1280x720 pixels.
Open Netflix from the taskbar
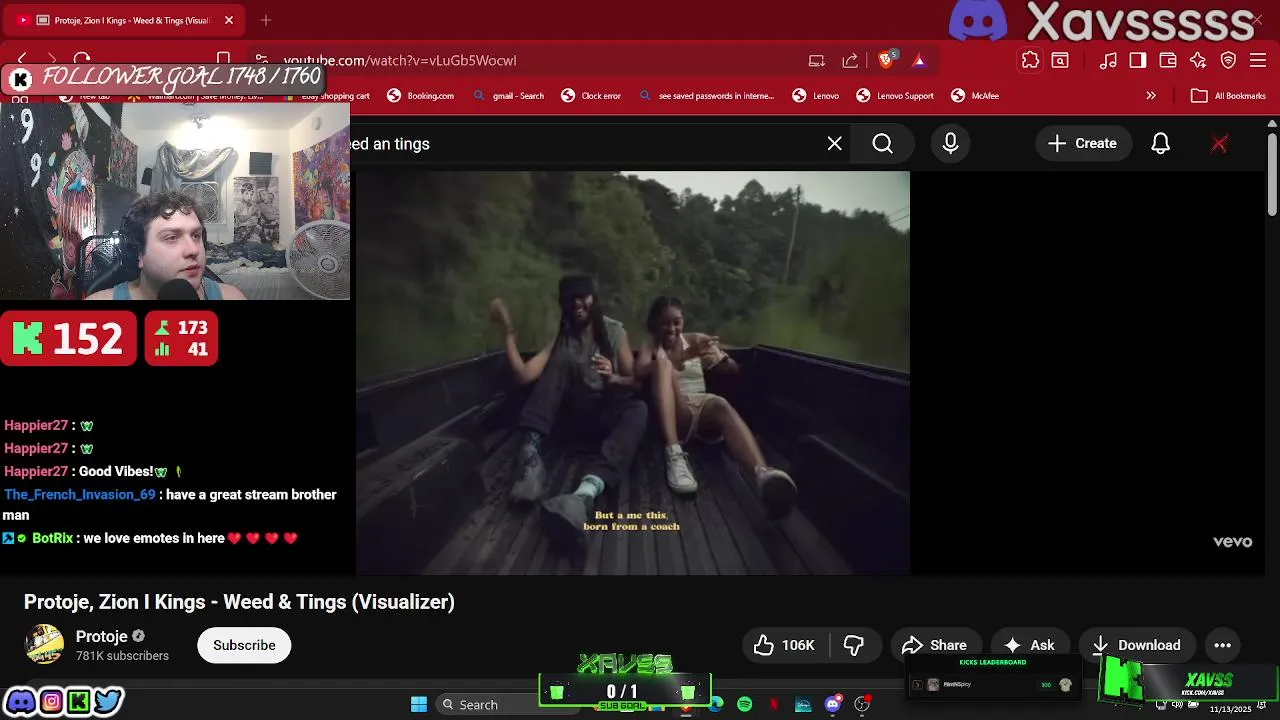(774, 705)
